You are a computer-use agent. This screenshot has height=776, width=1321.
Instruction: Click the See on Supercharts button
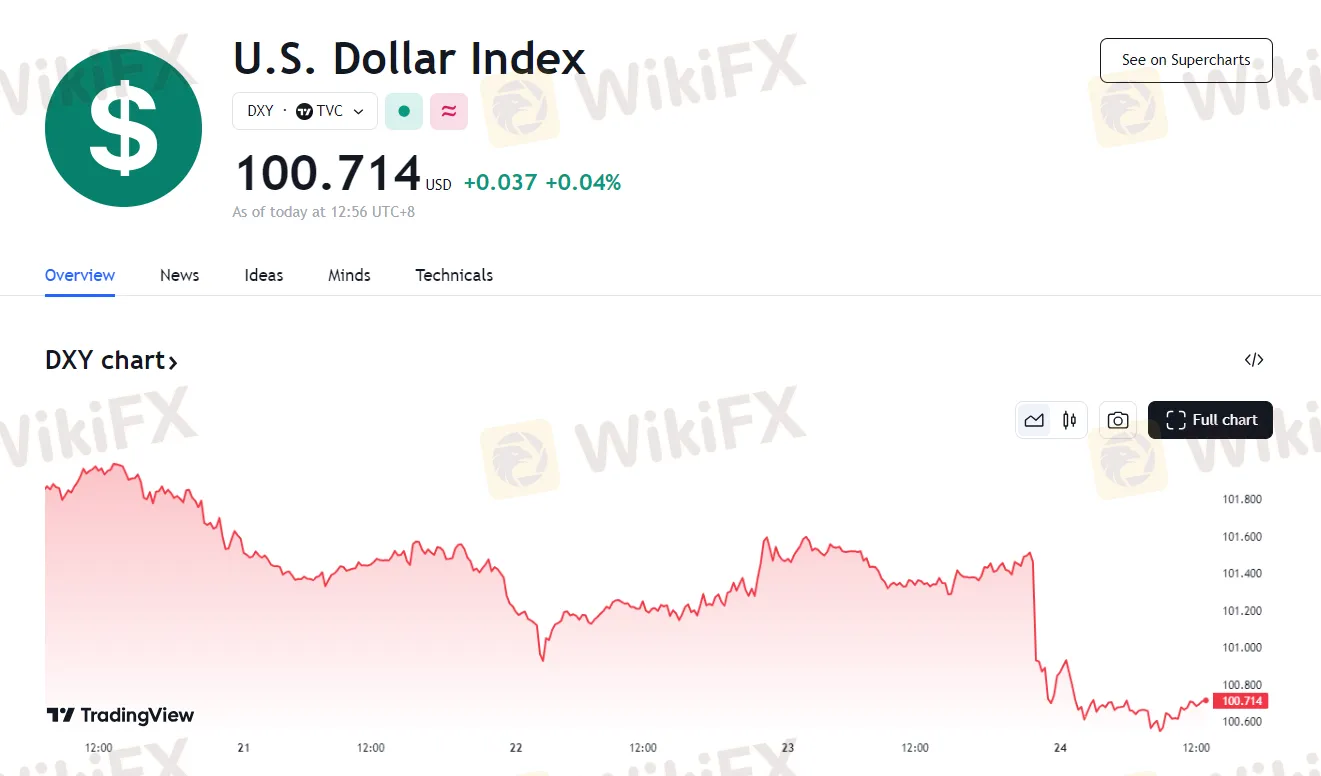click(1186, 60)
